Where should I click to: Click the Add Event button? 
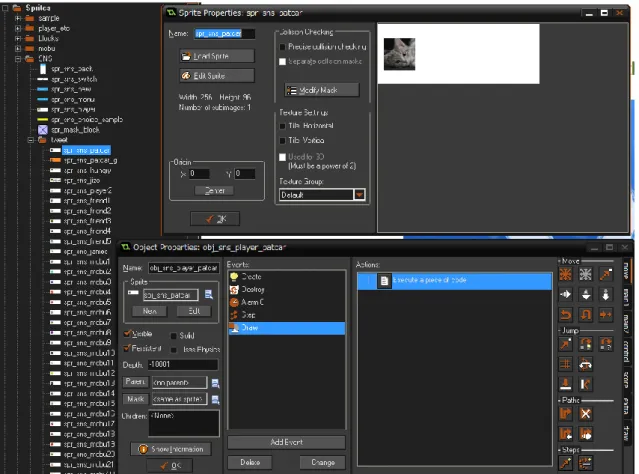pyautogui.click(x=286, y=442)
